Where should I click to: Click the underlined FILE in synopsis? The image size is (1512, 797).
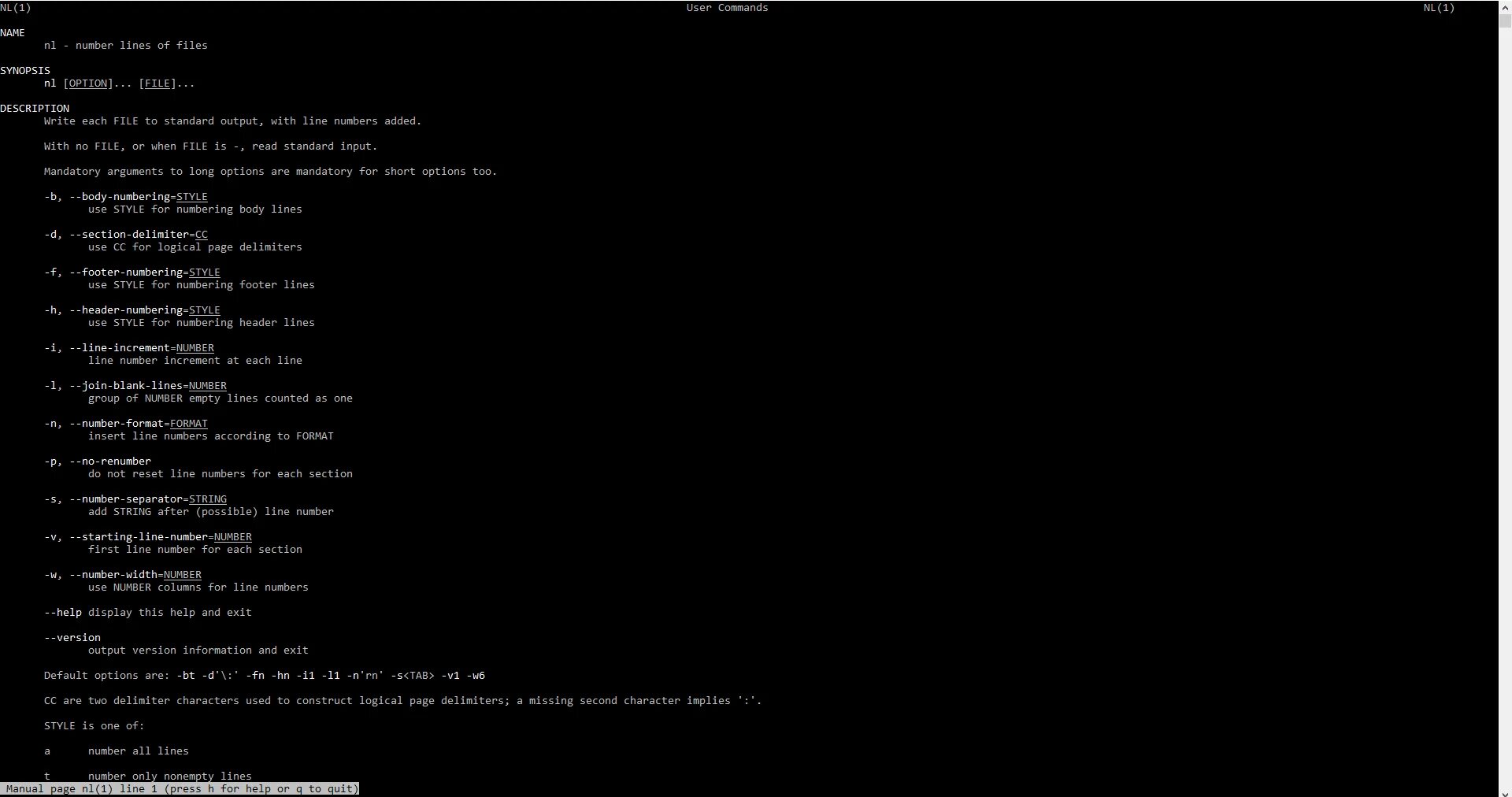[157, 83]
